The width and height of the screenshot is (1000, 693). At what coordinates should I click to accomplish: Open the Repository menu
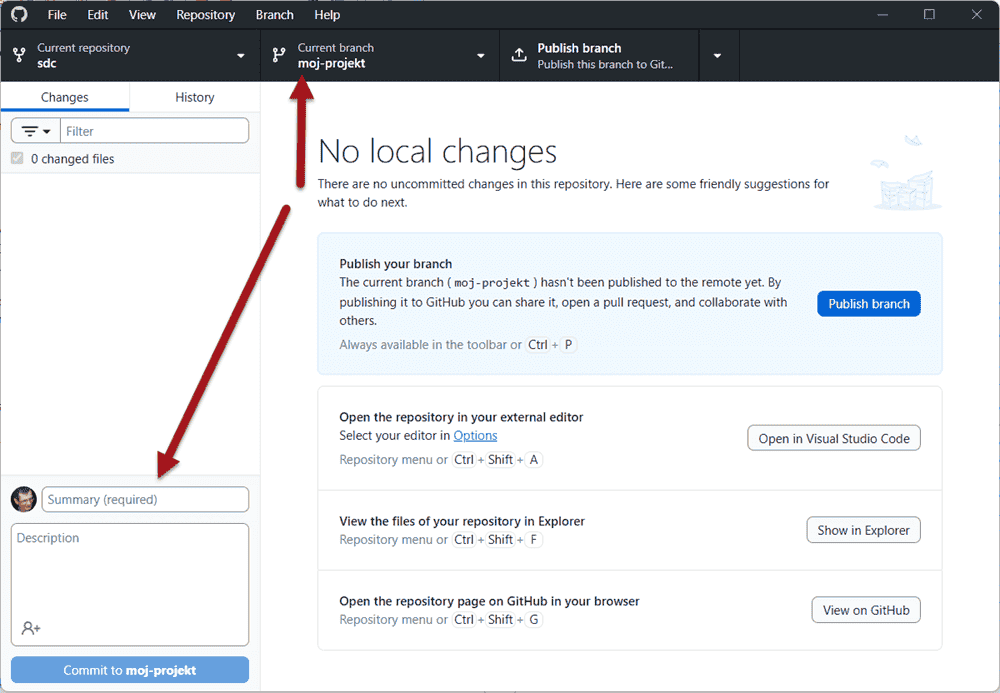coord(205,15)
